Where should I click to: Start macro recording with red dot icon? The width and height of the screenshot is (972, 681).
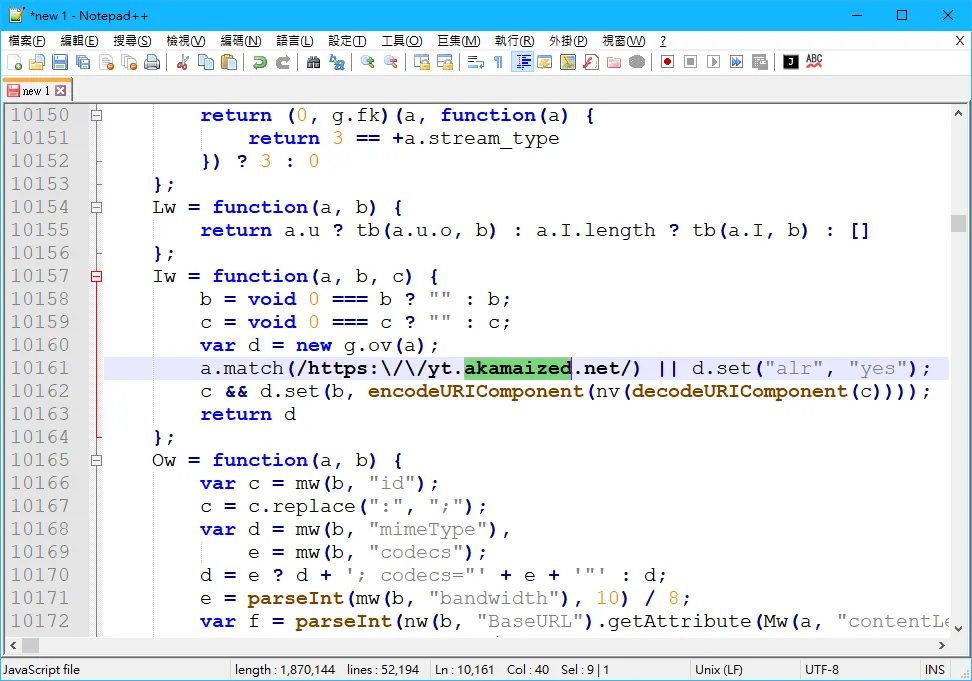pos(667,62)
